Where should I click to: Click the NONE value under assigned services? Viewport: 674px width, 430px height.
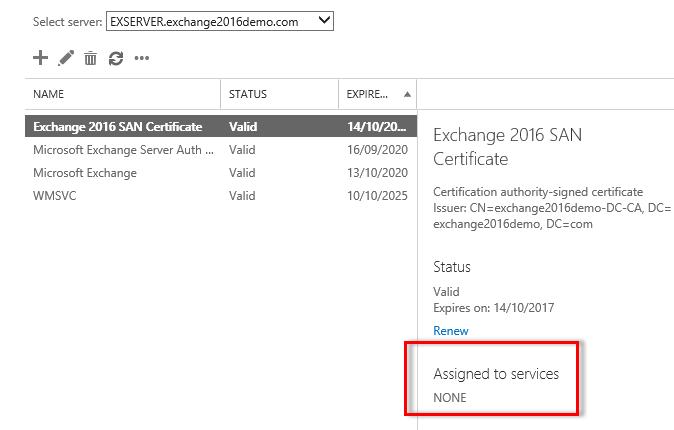pos(450,398)
